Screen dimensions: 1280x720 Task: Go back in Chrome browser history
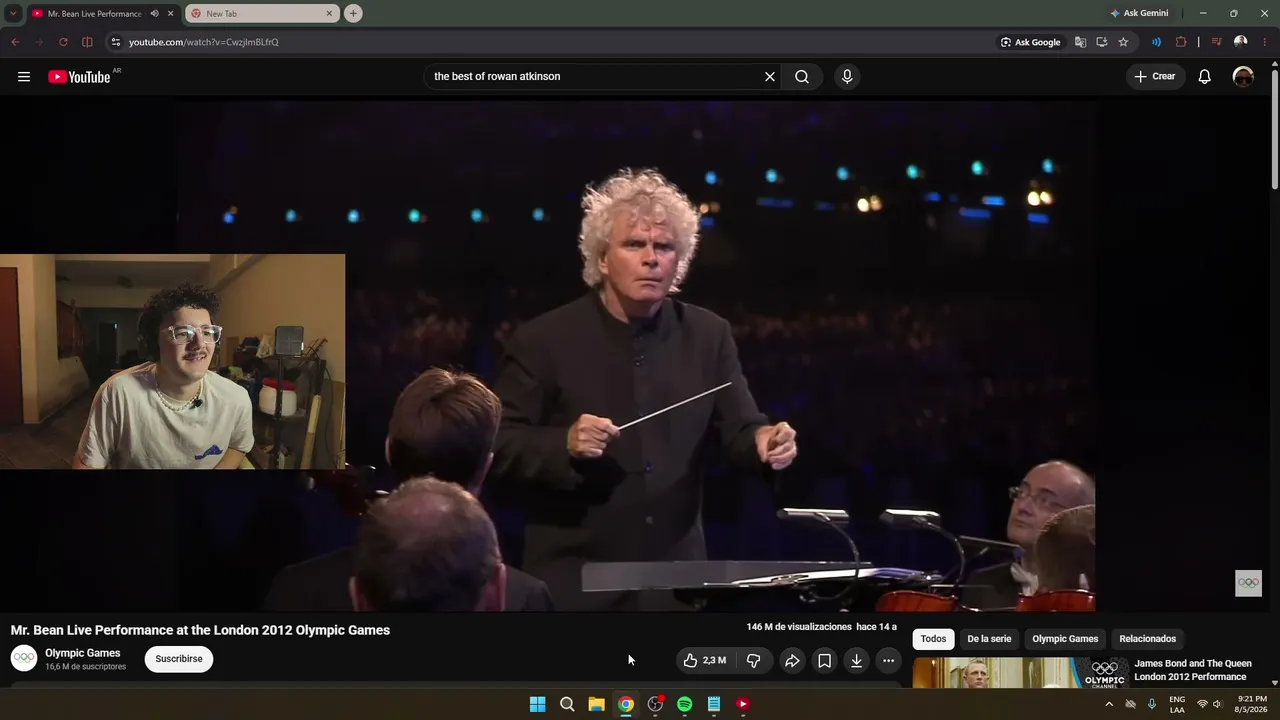point(15,42)
